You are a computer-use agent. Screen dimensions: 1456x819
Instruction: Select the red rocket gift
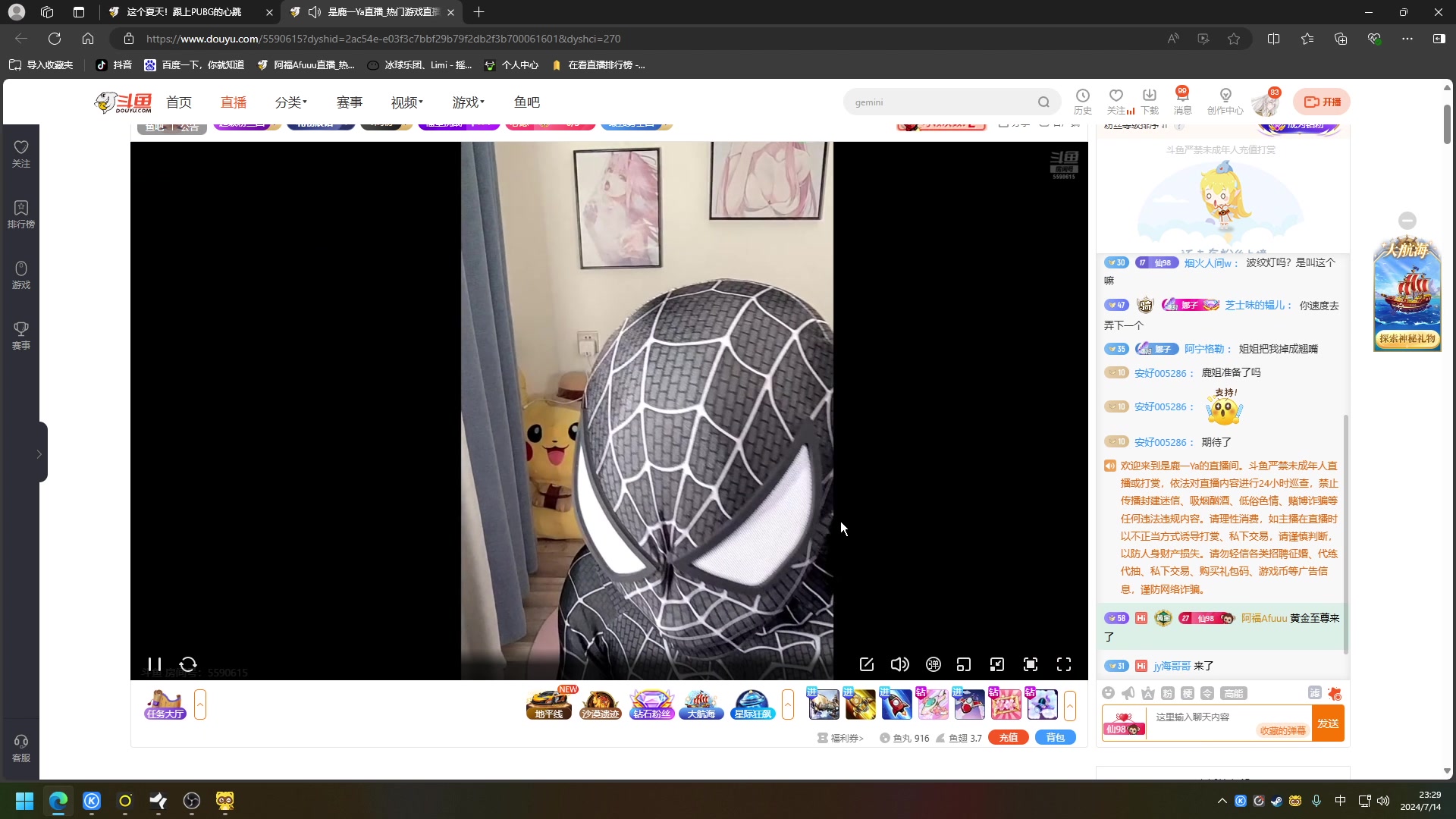click(896, 704)
